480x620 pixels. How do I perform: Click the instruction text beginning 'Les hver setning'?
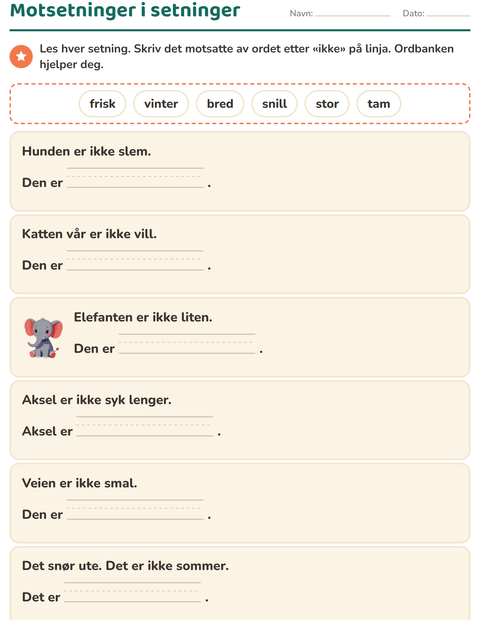(246, 56)
